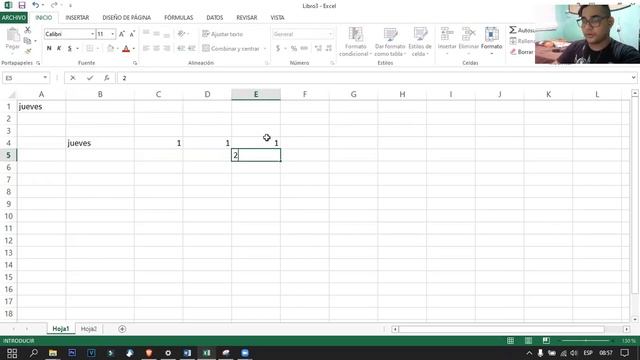Image resolution: width=640 pixels, height=360 pixels.
Task: Confirm entry with the checkmark button
Action: tap(90, 78)
